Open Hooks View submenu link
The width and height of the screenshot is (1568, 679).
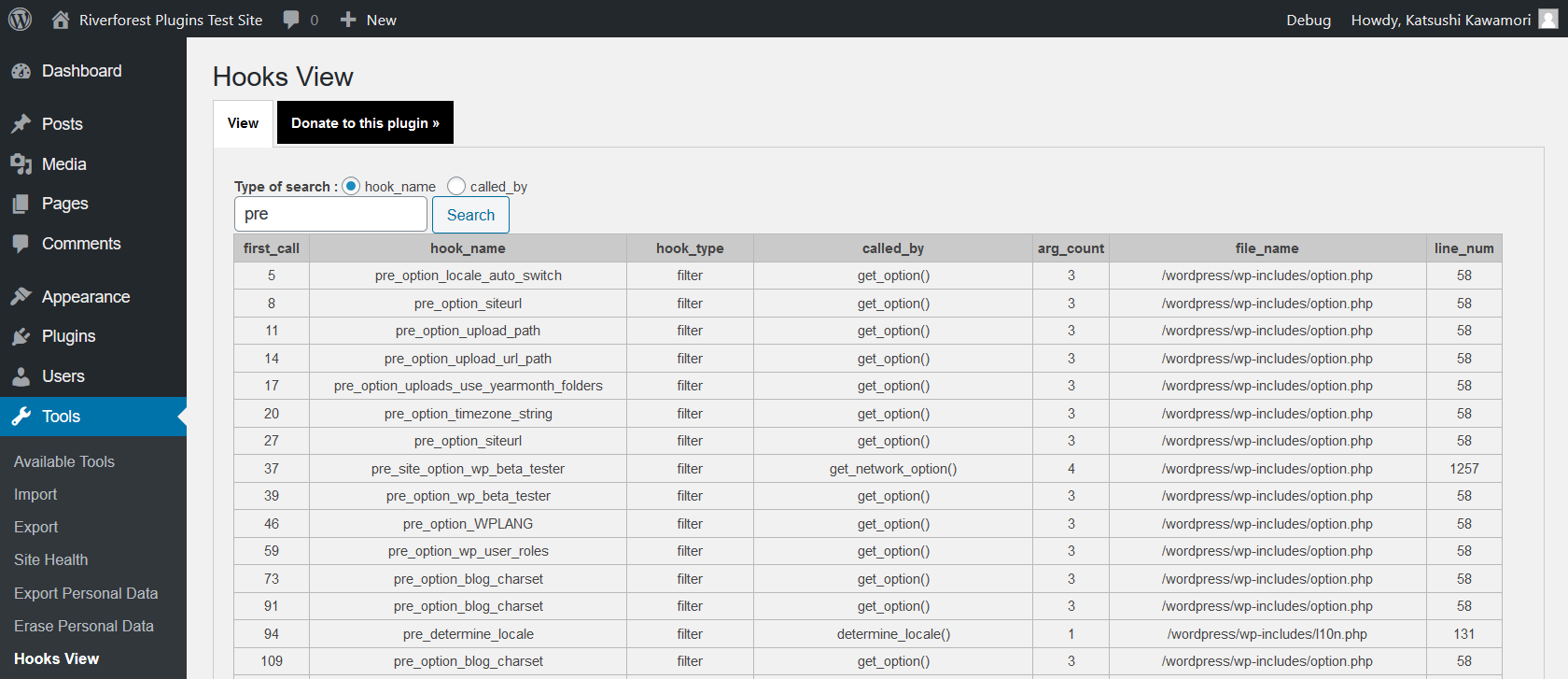click(x=56, y=658)
